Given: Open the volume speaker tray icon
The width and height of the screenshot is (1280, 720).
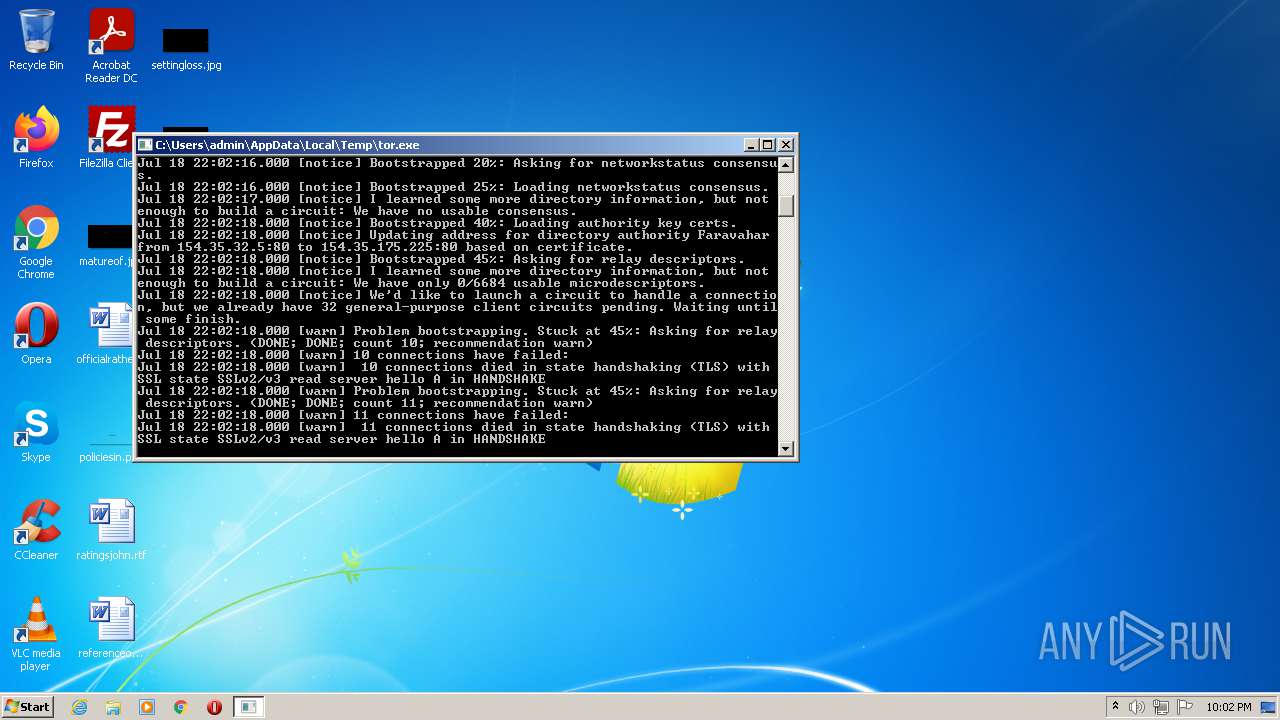Looking at the screenshot, I should (1137, 707).
